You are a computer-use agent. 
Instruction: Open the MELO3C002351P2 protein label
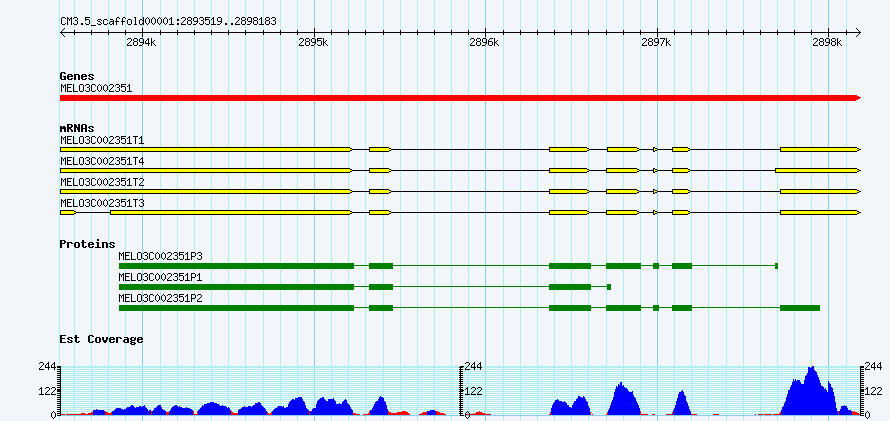point(161,298)
